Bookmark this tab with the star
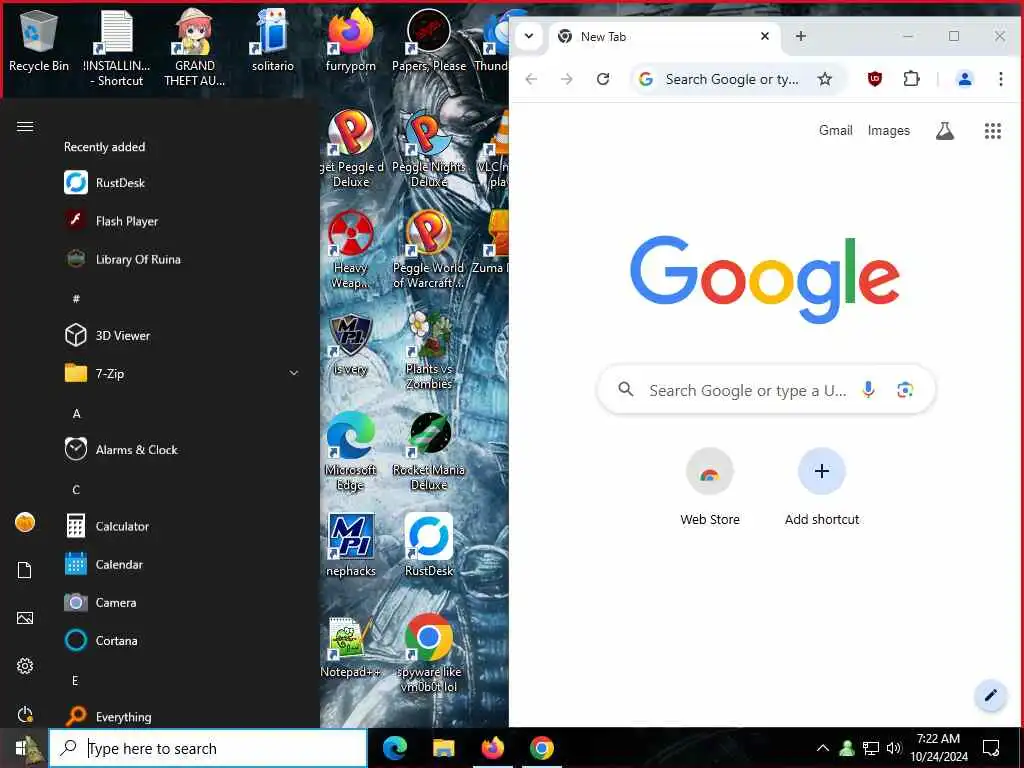 pyautogui.click(x=825, y=79)
